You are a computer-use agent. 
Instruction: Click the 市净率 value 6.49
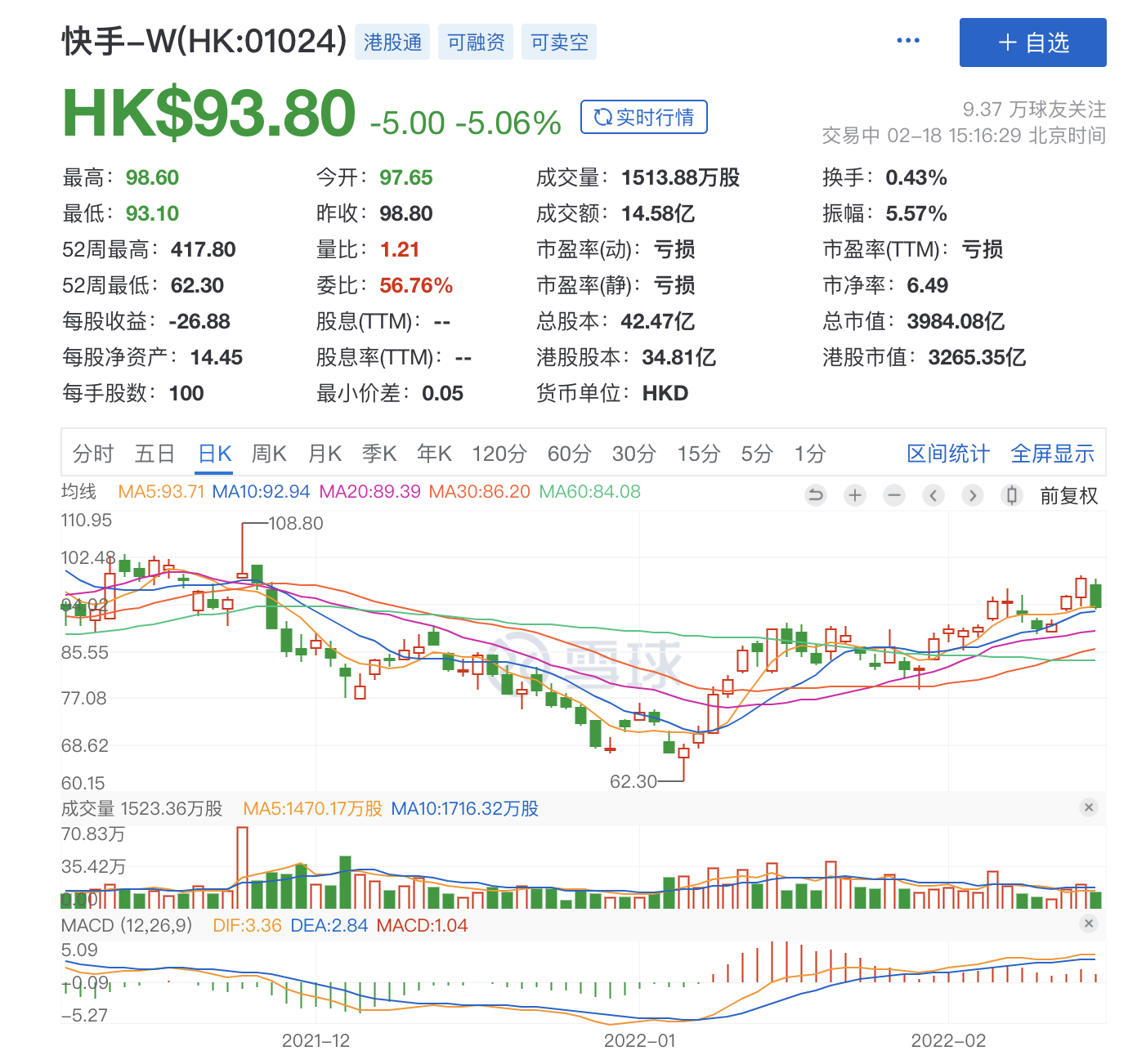pos(928,285)
